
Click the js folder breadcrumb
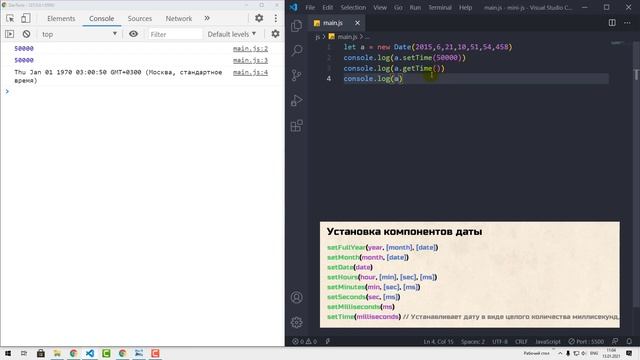point(318,37)
